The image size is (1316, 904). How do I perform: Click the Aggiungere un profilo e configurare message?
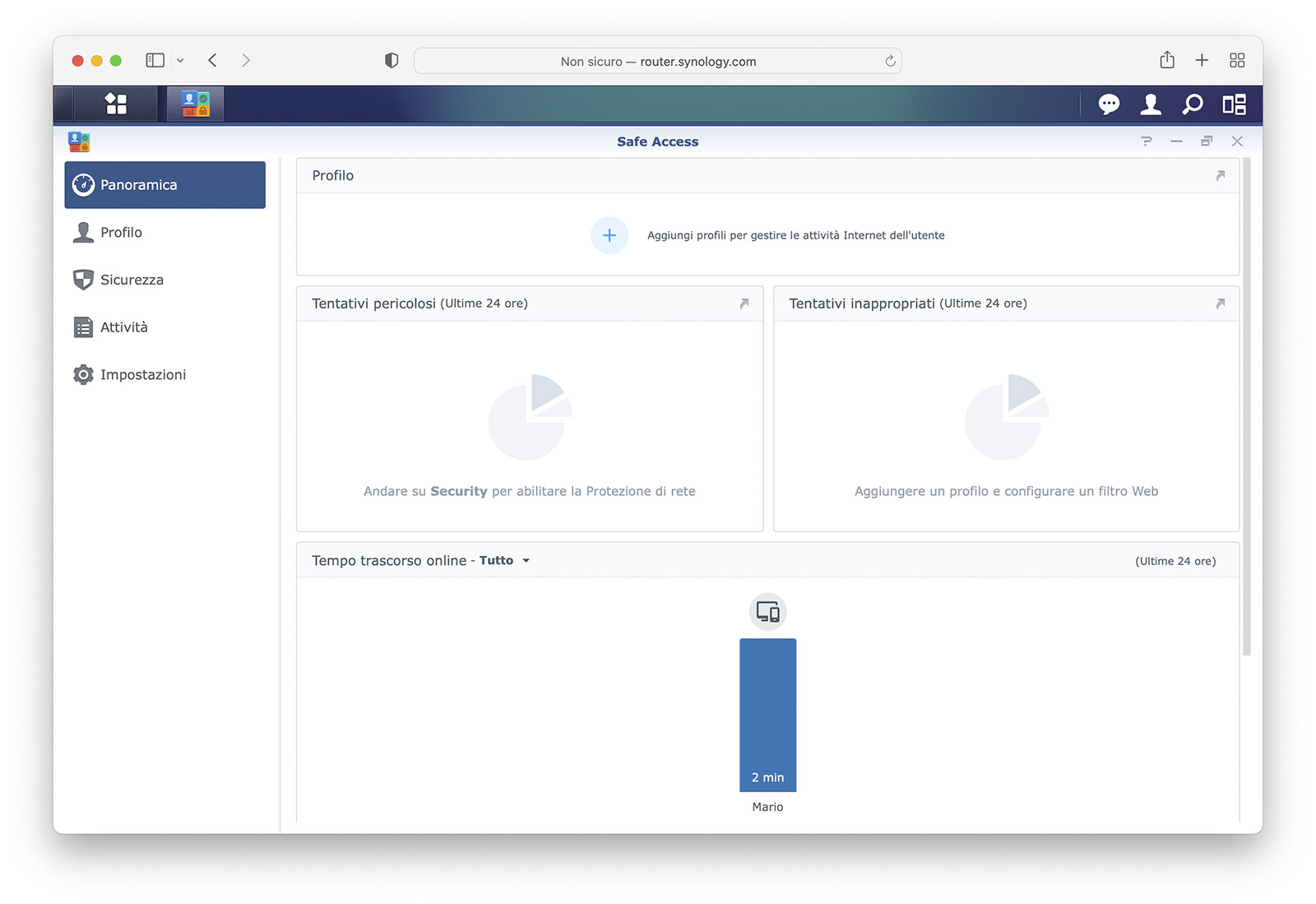click(1006, 491)
